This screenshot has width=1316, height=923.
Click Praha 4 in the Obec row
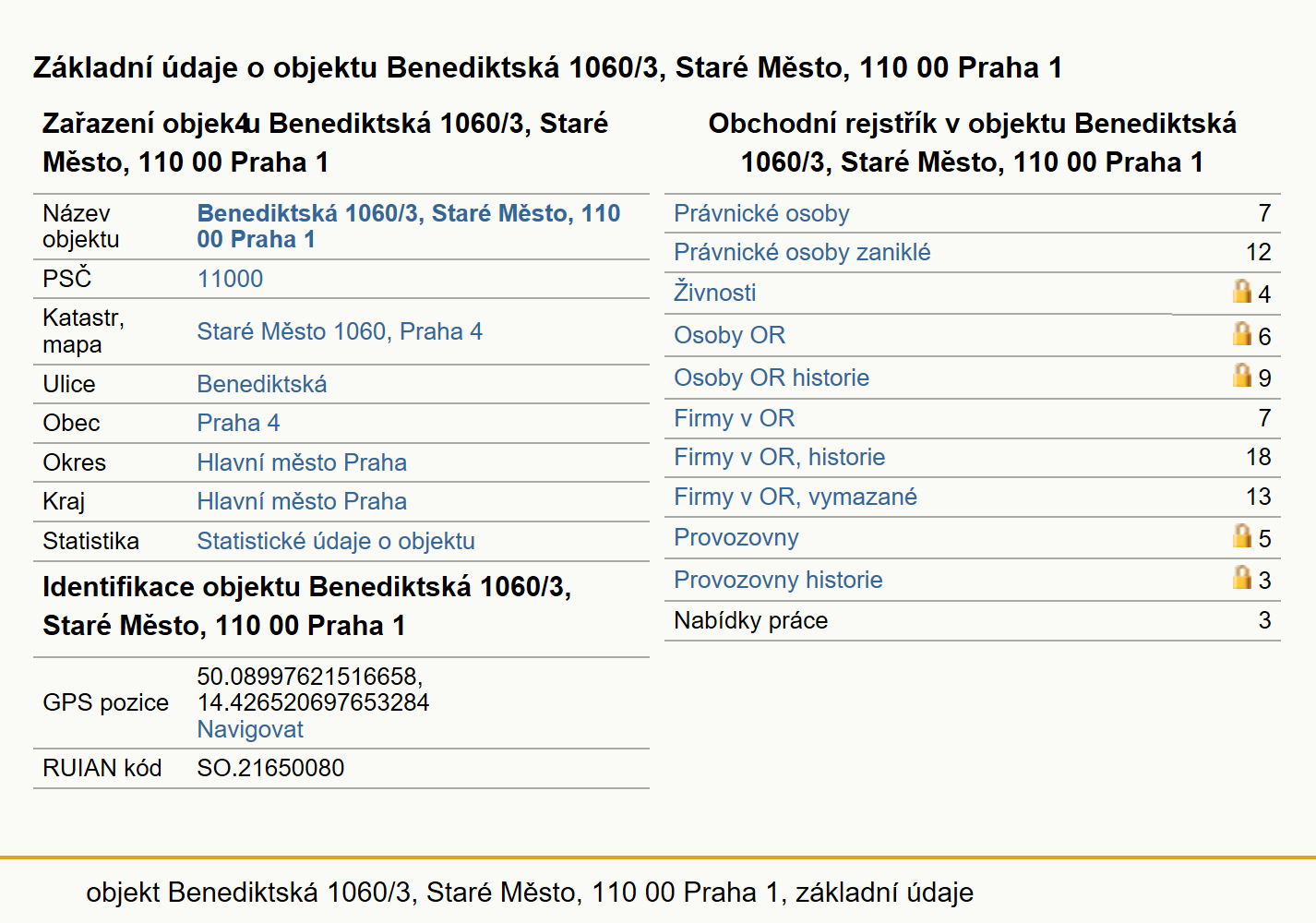click(238, 423)
